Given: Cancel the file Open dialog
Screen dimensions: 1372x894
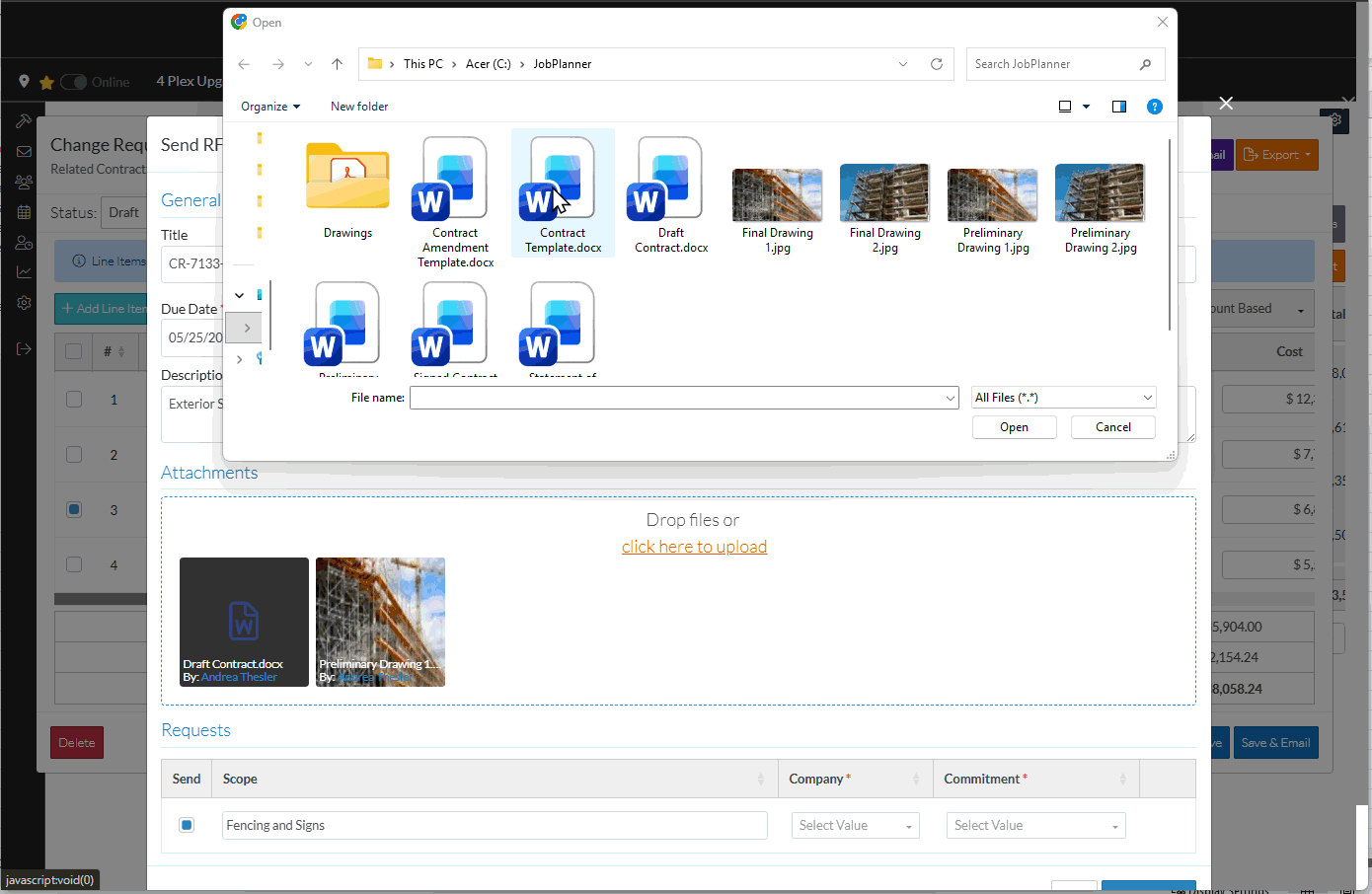Looking at the screenshot, I should (x=1113, y=427).
